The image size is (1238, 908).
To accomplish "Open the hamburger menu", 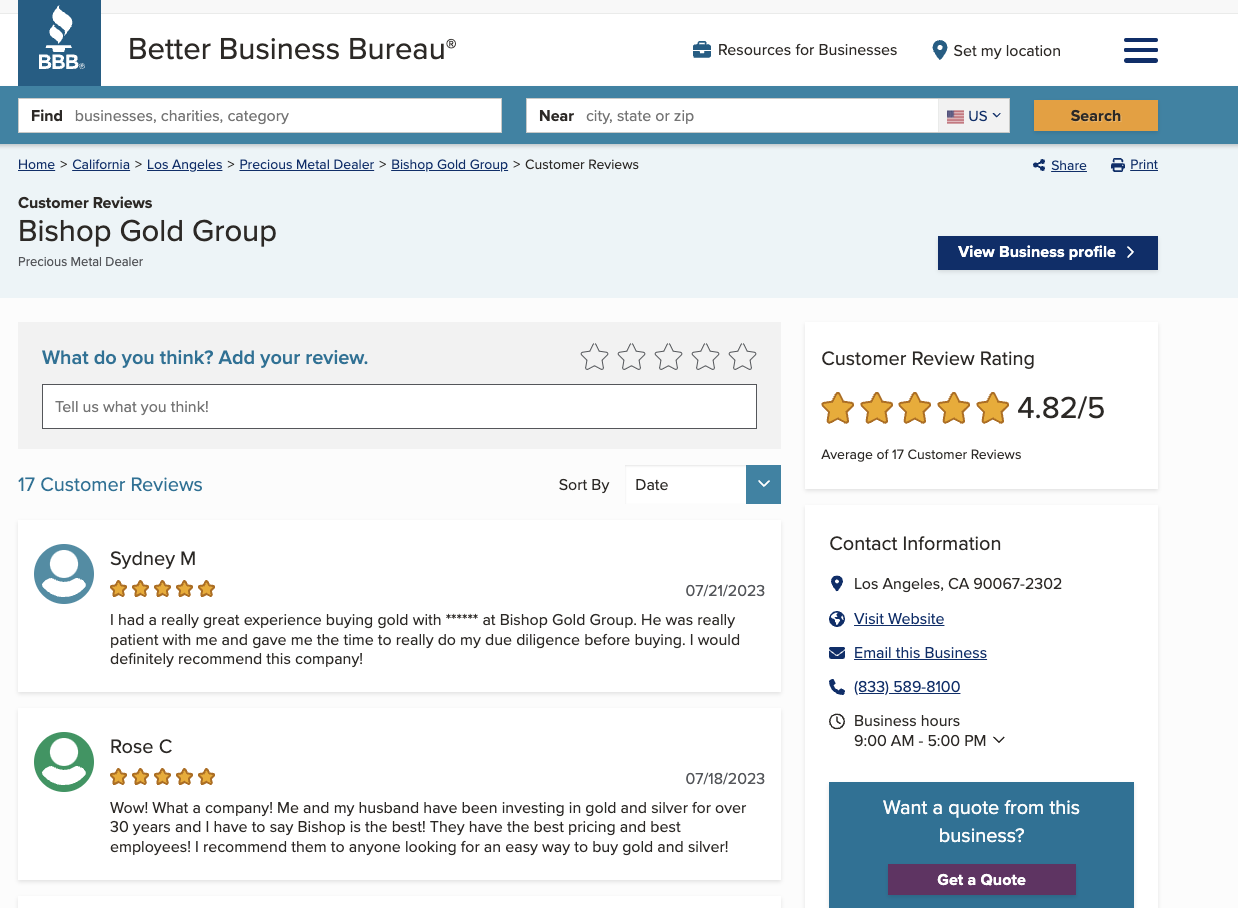I will [x=1140, y=50].
